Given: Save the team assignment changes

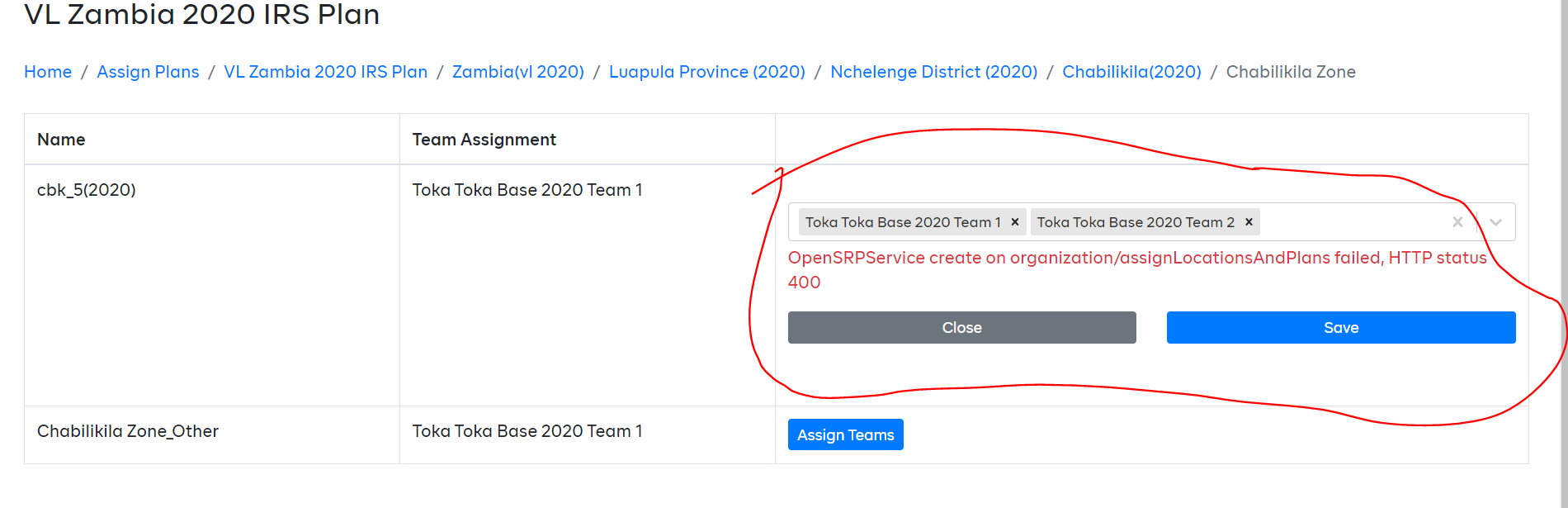Looking at the screenshot, I should pos(1340,327).
